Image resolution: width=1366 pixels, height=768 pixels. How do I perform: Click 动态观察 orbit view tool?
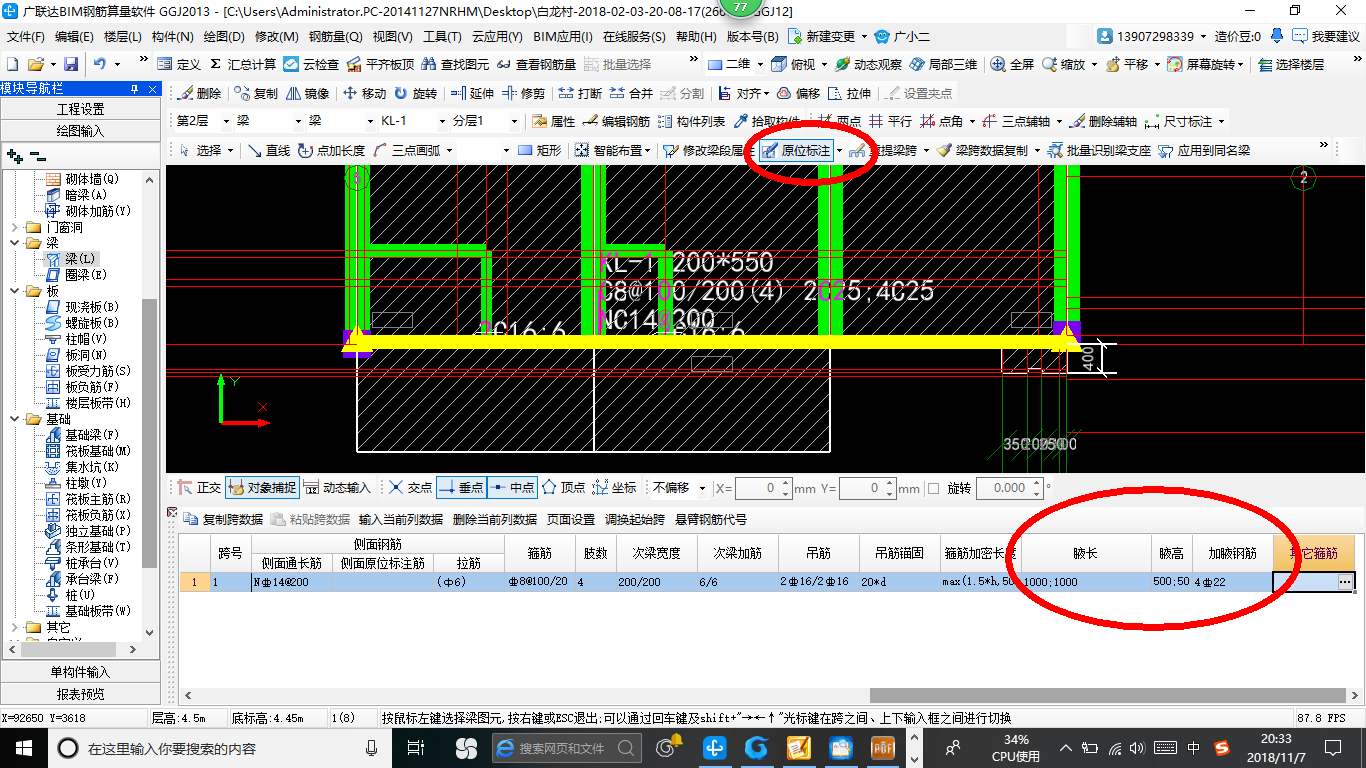coord(869,64)
